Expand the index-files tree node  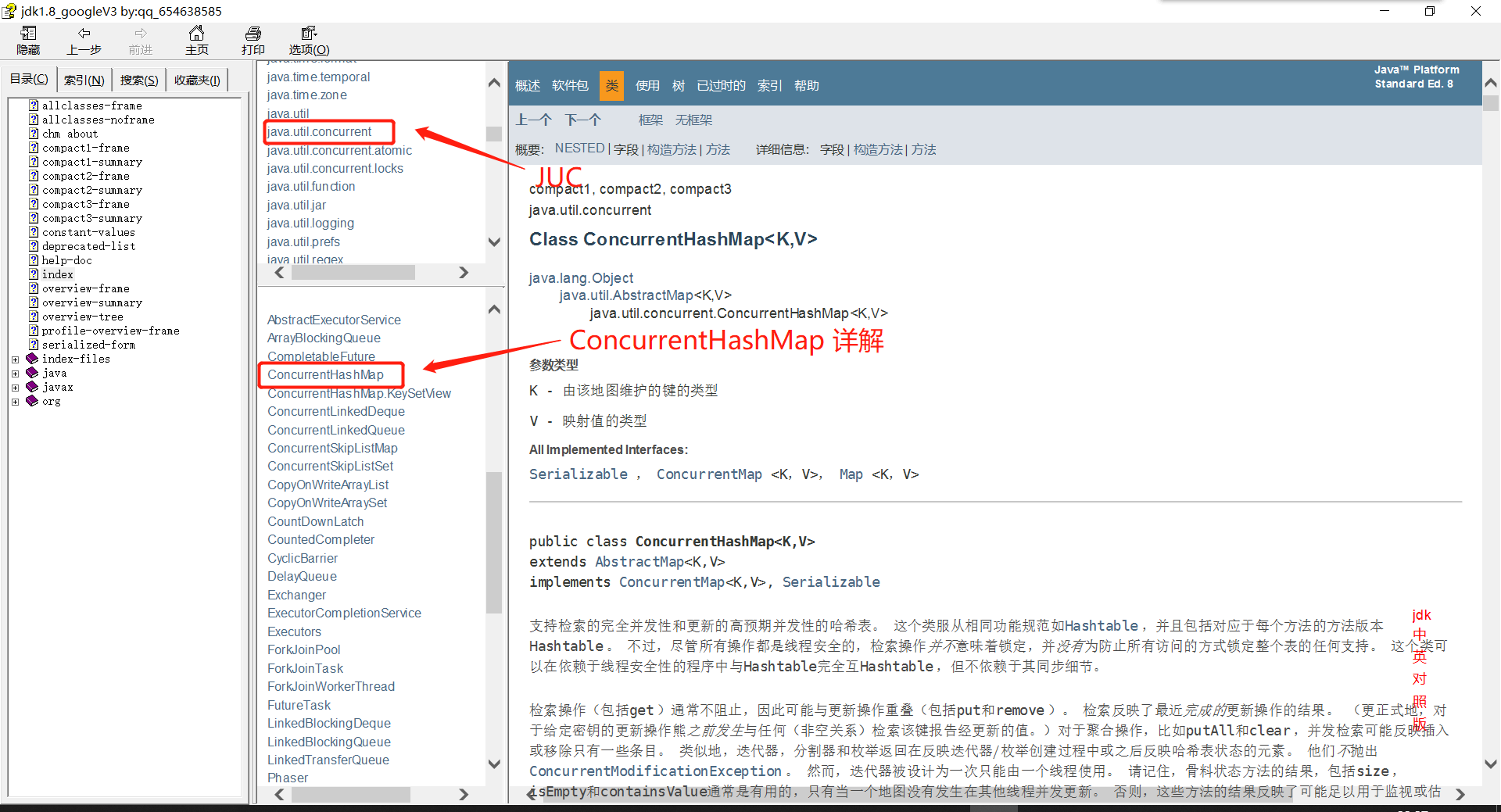tap(15, 359)
